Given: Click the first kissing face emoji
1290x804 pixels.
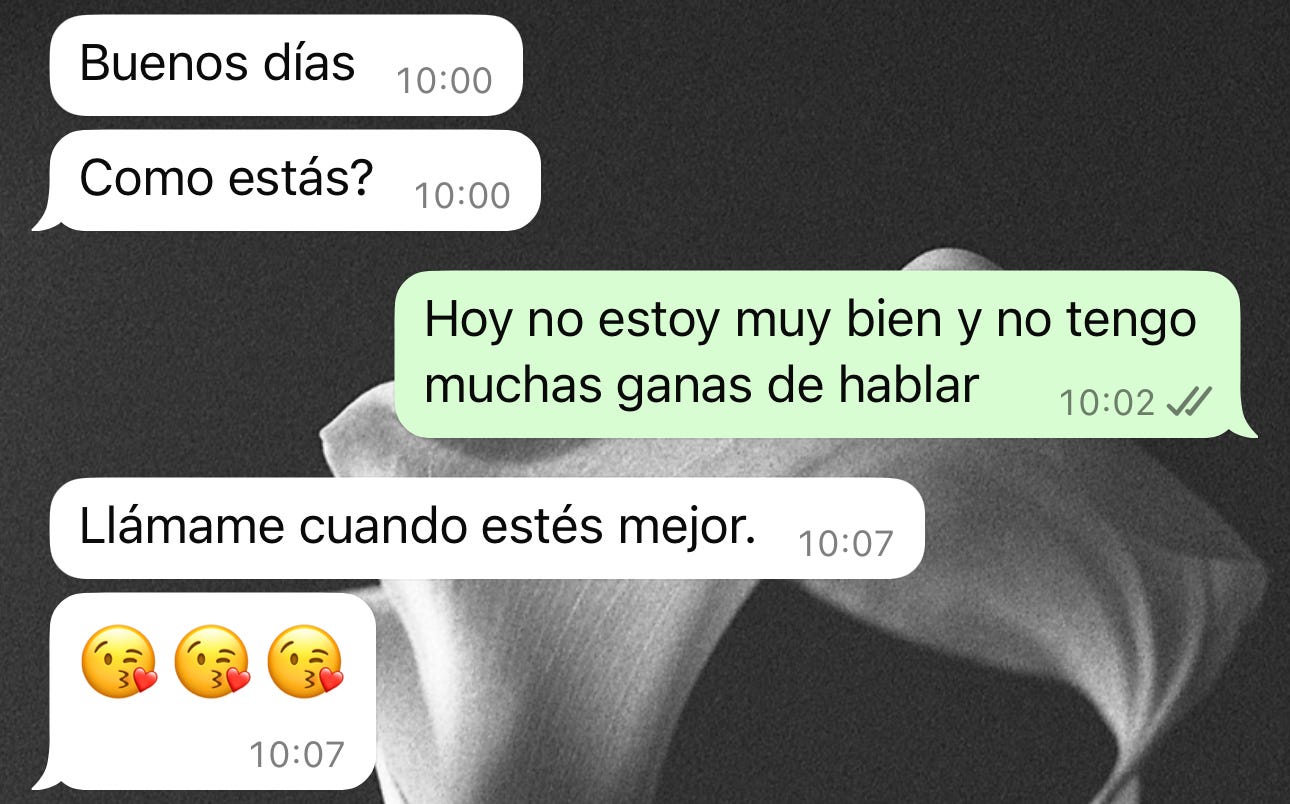Looking at the screenshot, I should coord(119,662).
